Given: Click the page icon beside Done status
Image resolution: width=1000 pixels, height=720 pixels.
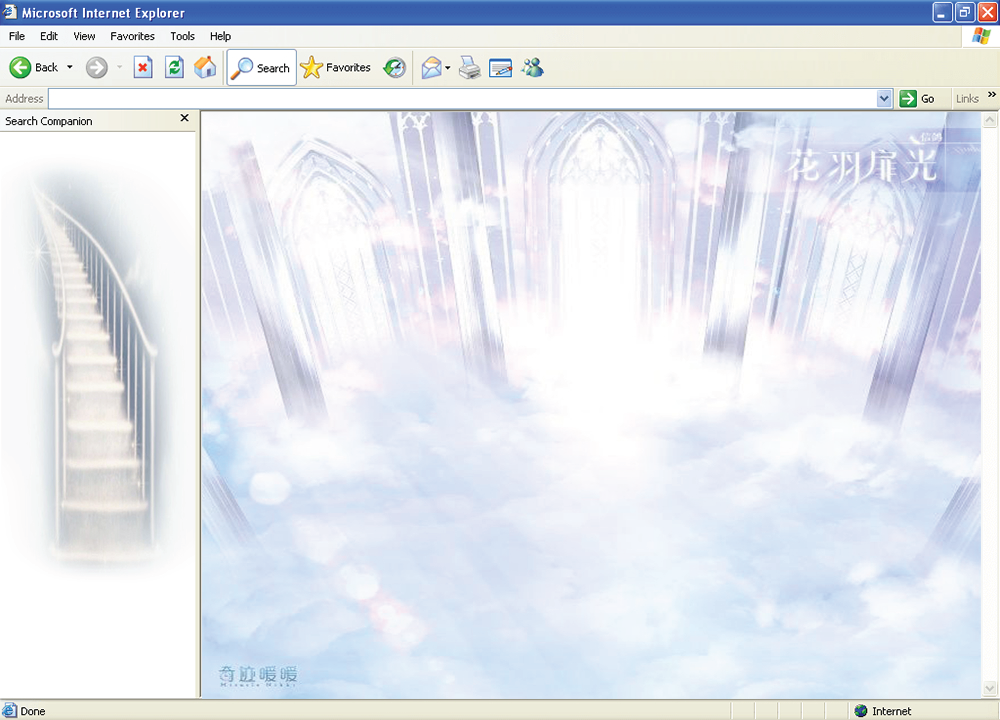Looking at the screenshot, I should tap(10, 710).
